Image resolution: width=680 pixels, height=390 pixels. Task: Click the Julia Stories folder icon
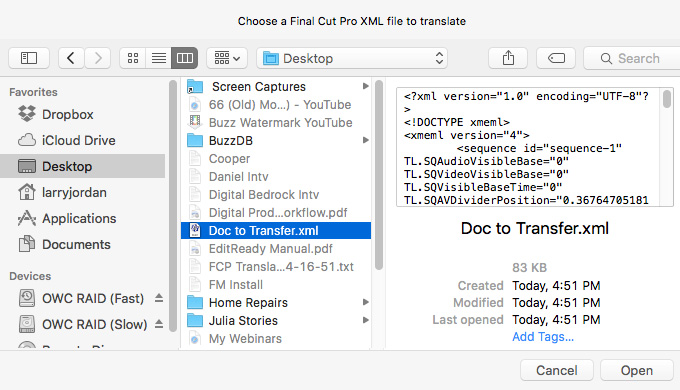click(195, 321)
